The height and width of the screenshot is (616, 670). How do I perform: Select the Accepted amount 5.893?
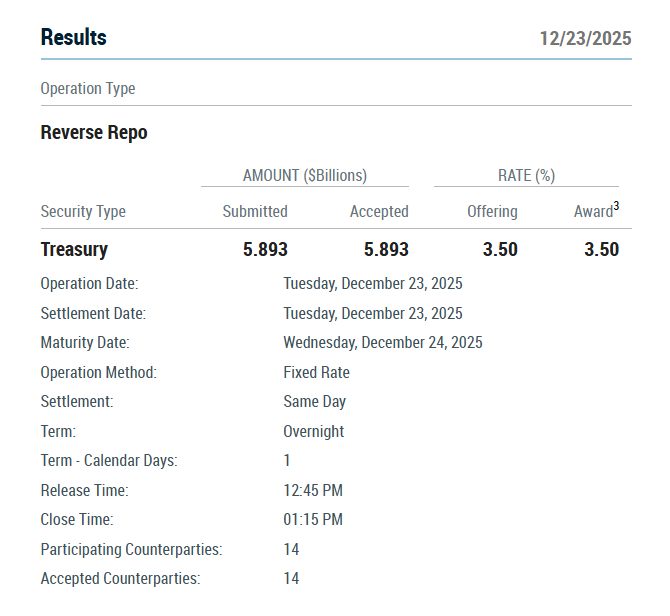click(386, 249)
